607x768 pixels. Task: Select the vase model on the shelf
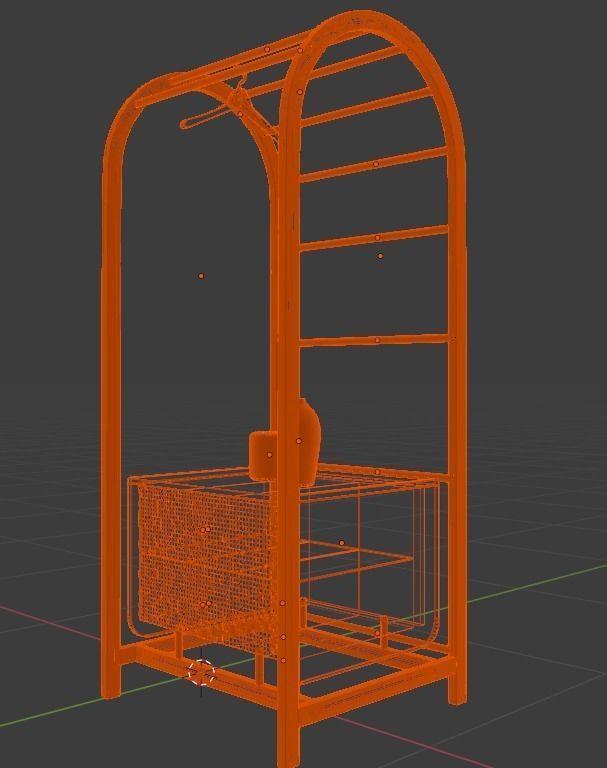[x=308, y=440]
